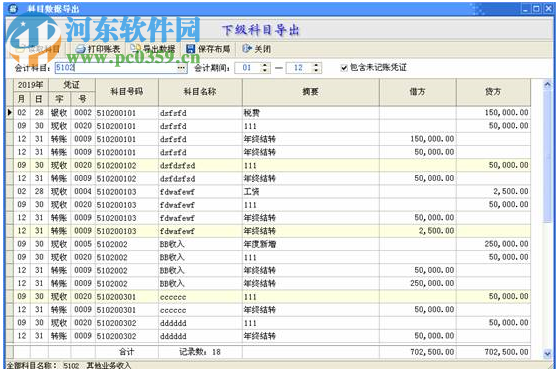The width and height of the screenshot is (560, 369).
Task: Click the 税费 summary cell
Action: click(310, 113)
